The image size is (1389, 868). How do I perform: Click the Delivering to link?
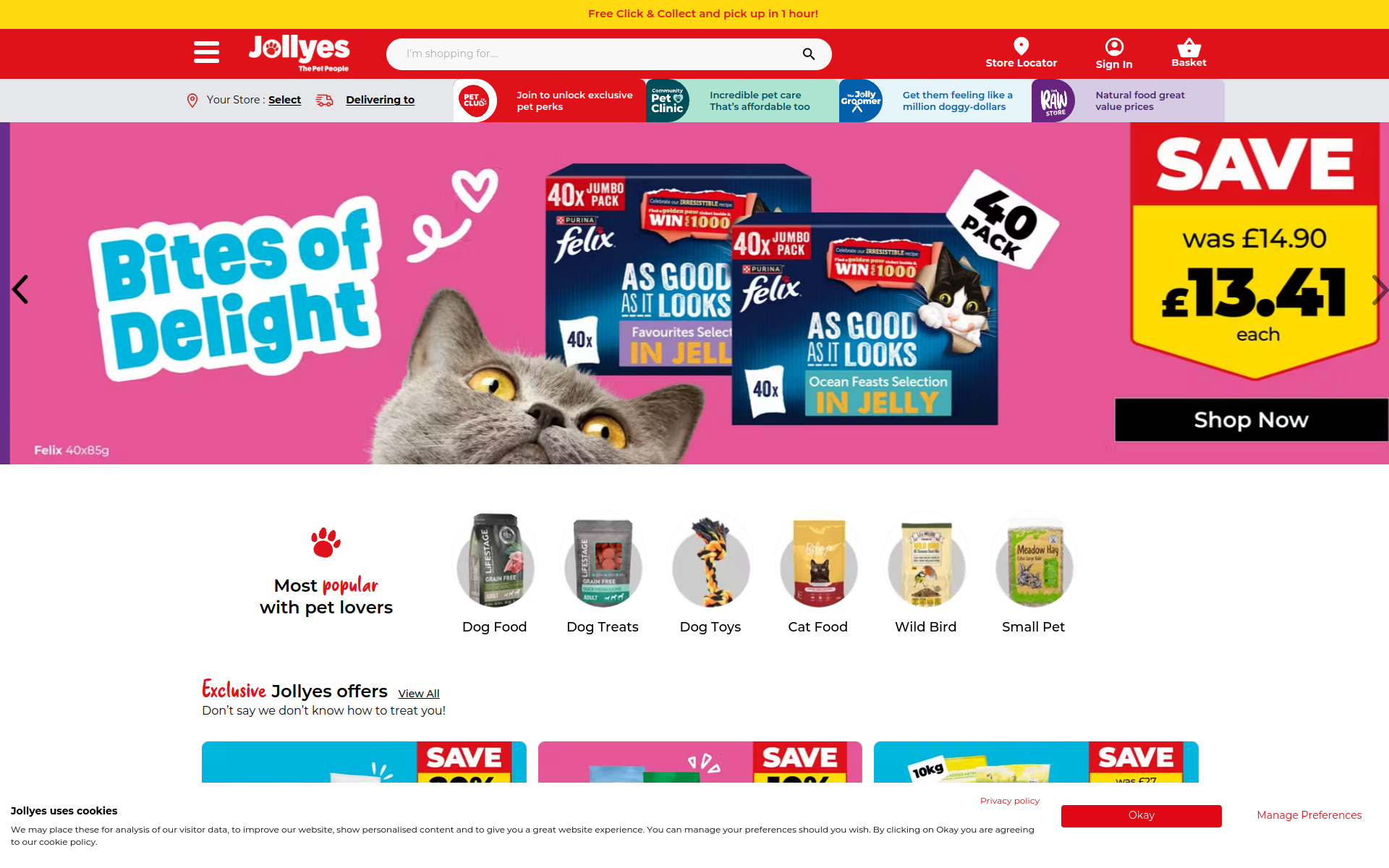tap(380, 100)
